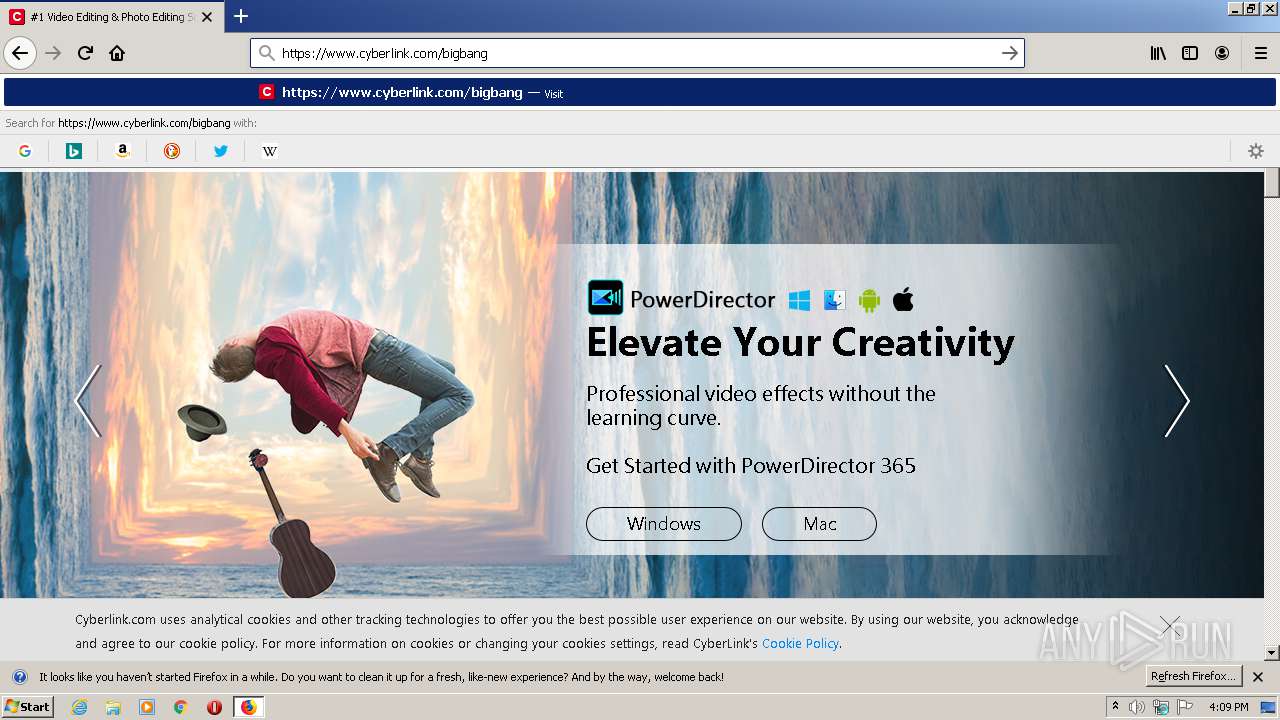Click Get Started with PowerDirector 365 text
The width and height of the screenshot is (1280, 720).
point(751,466)
